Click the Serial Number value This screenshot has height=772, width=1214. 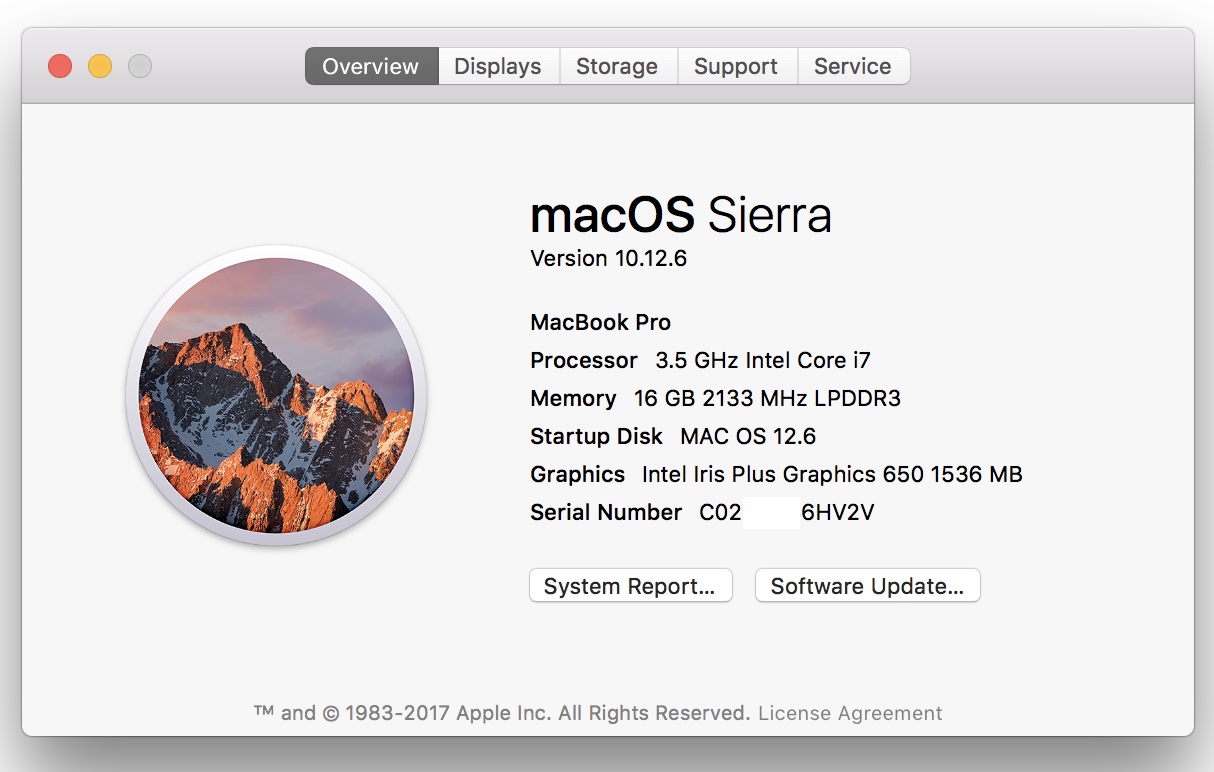coord(787,512)
